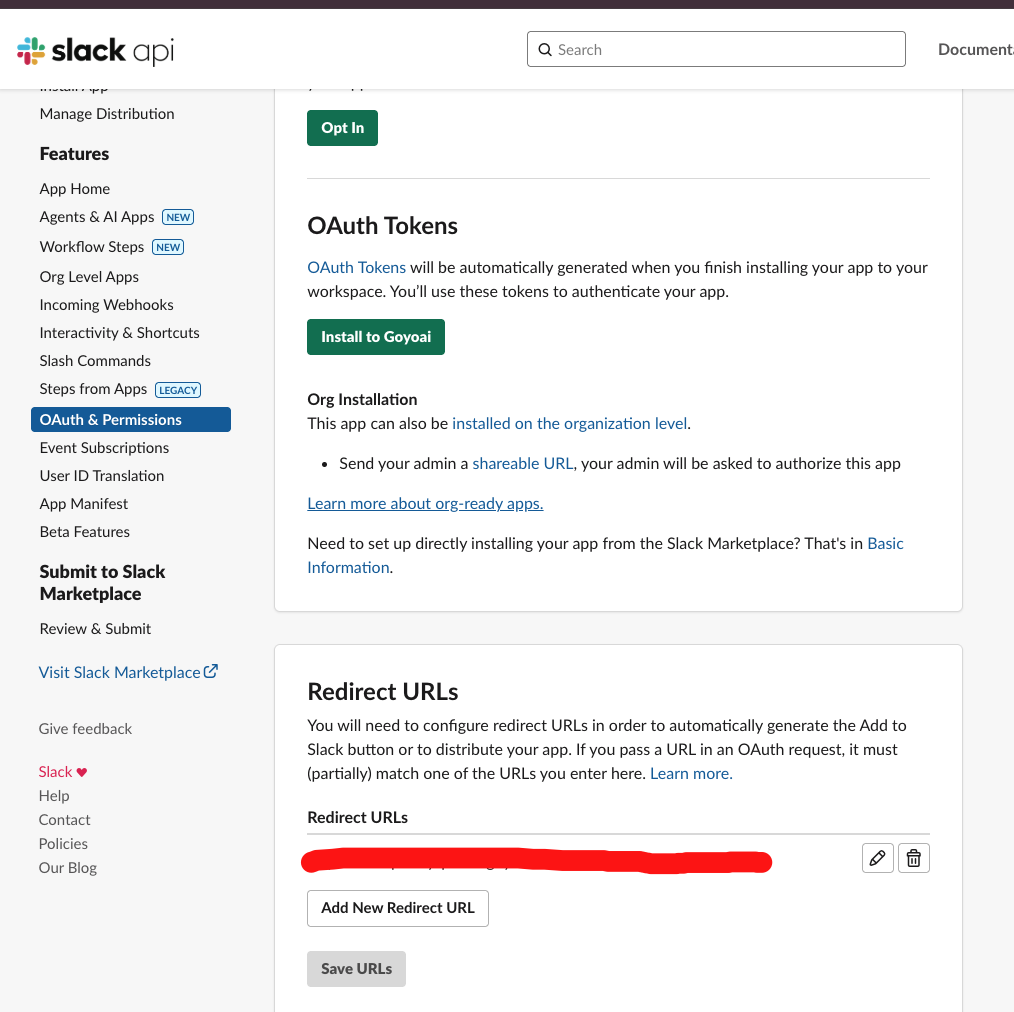This screenshot has height=1012, width=1014.
Task: Open App Manifest page
Action: pos(83,504)
